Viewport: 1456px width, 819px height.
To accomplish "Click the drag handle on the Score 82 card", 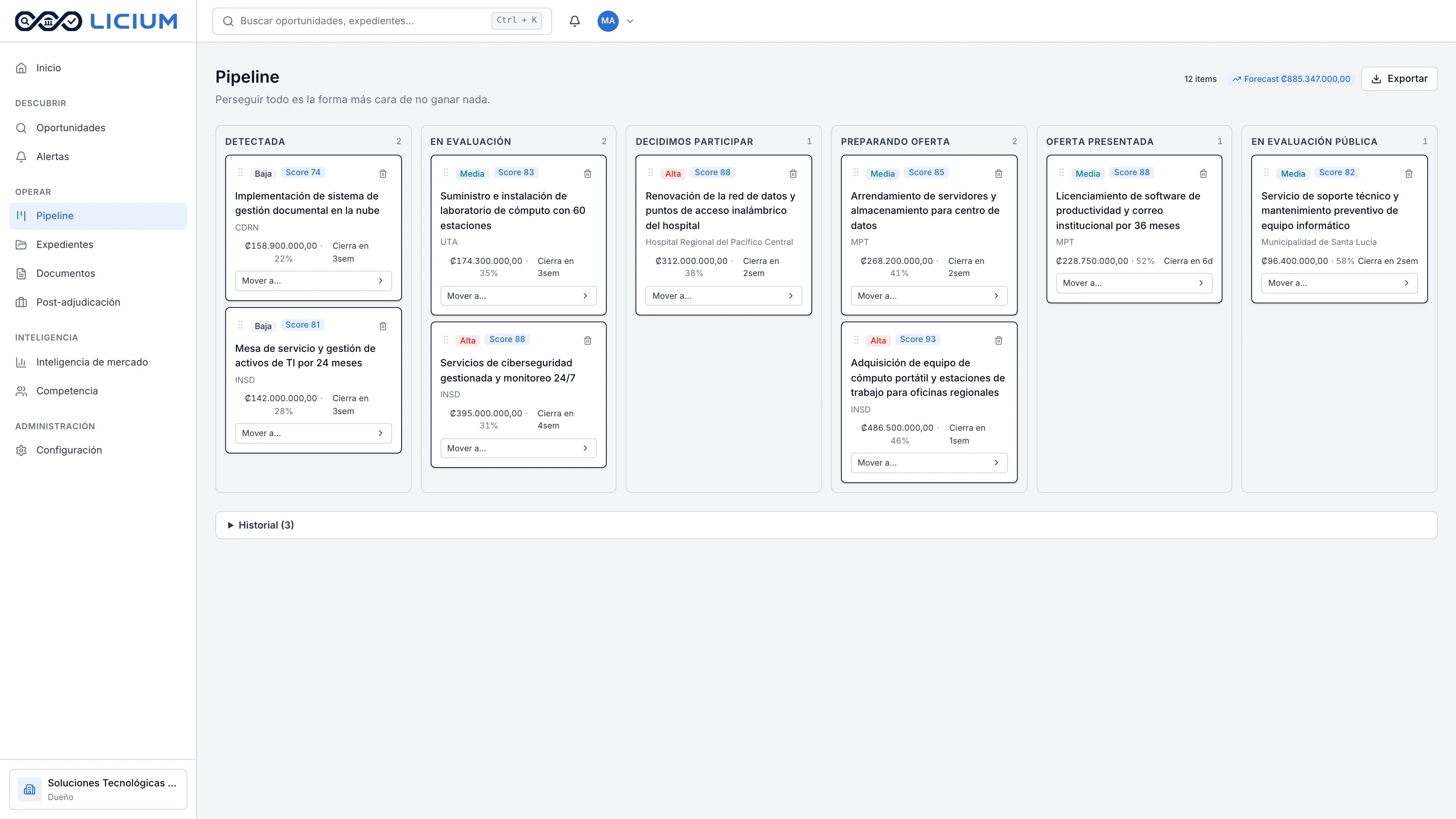I will click(x=1266, y=173).
